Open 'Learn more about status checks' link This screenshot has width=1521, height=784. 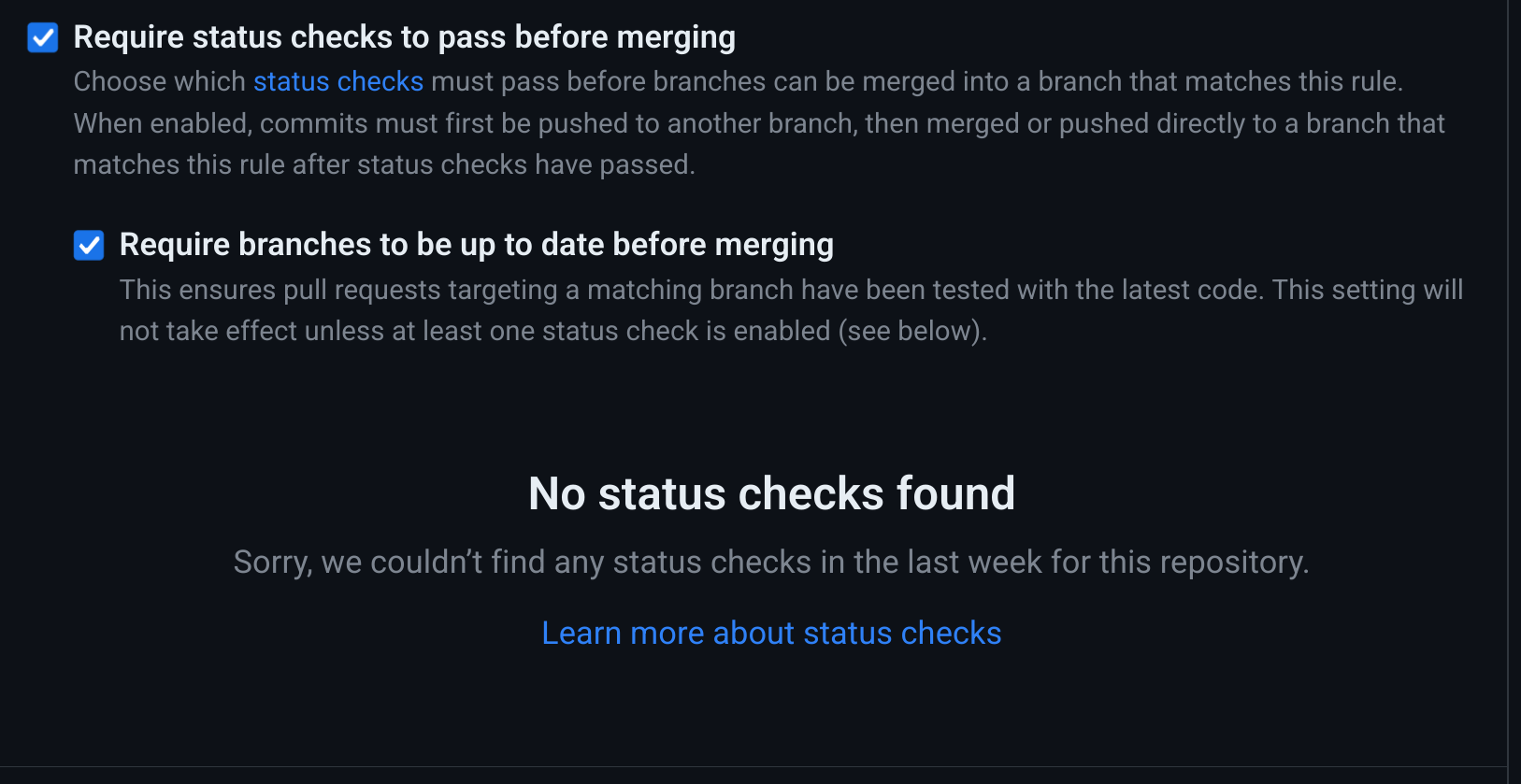[771, 634]
